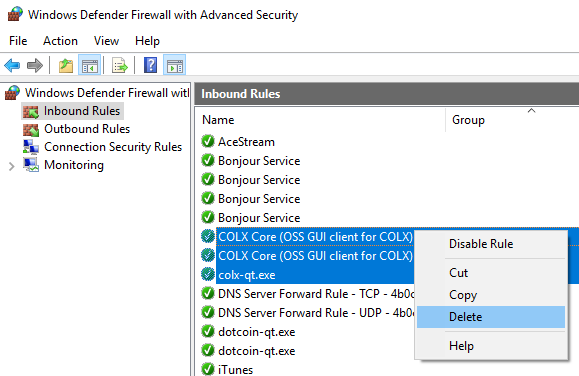This screenshot has width=579, height=376.
Task: Select Outbound Rules in the tree
Action: coord(87,129)
